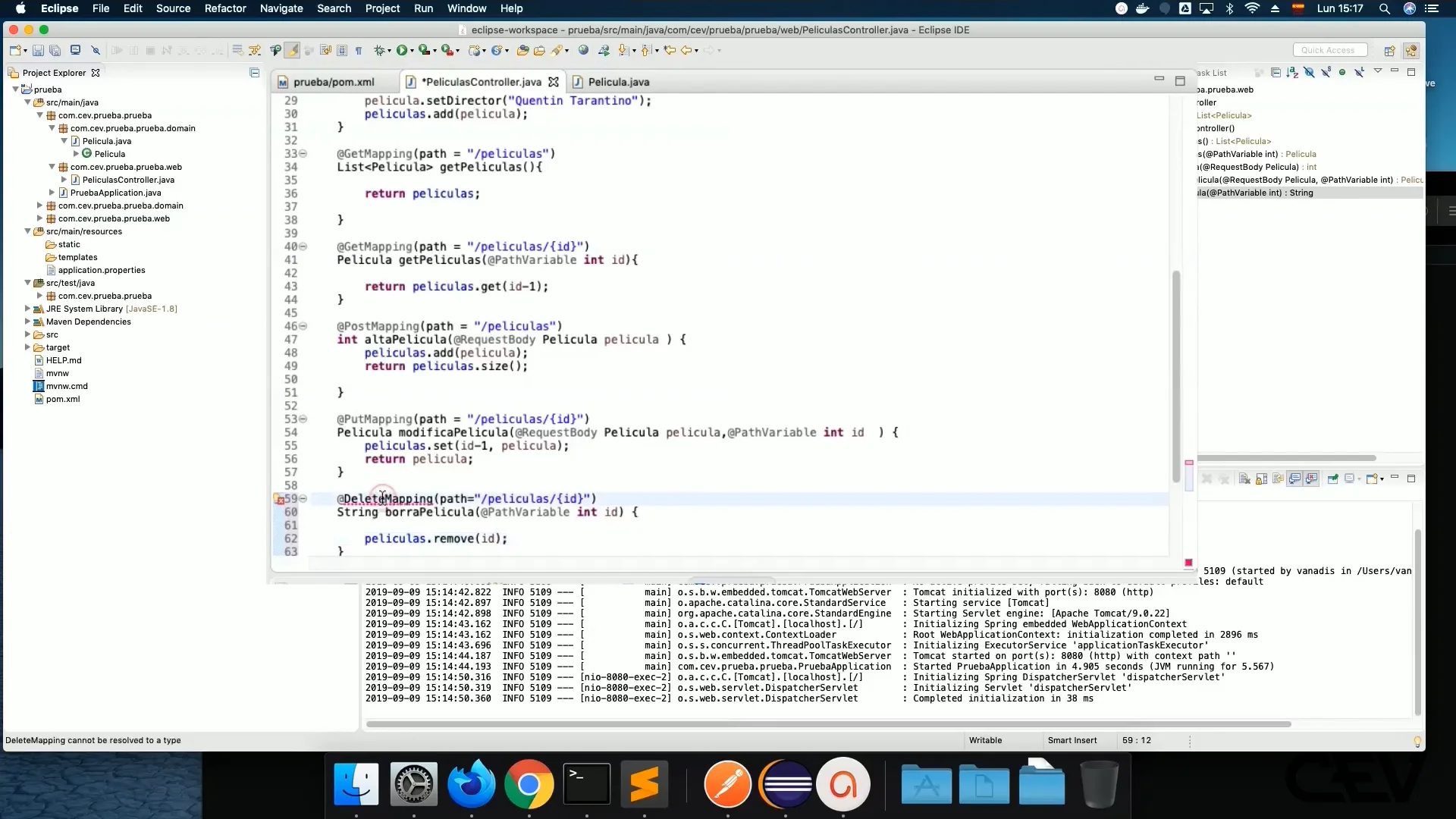This screenshot has height=819, width=1456.
Task: Click Pin Console icon
Action: [1332, 479]
